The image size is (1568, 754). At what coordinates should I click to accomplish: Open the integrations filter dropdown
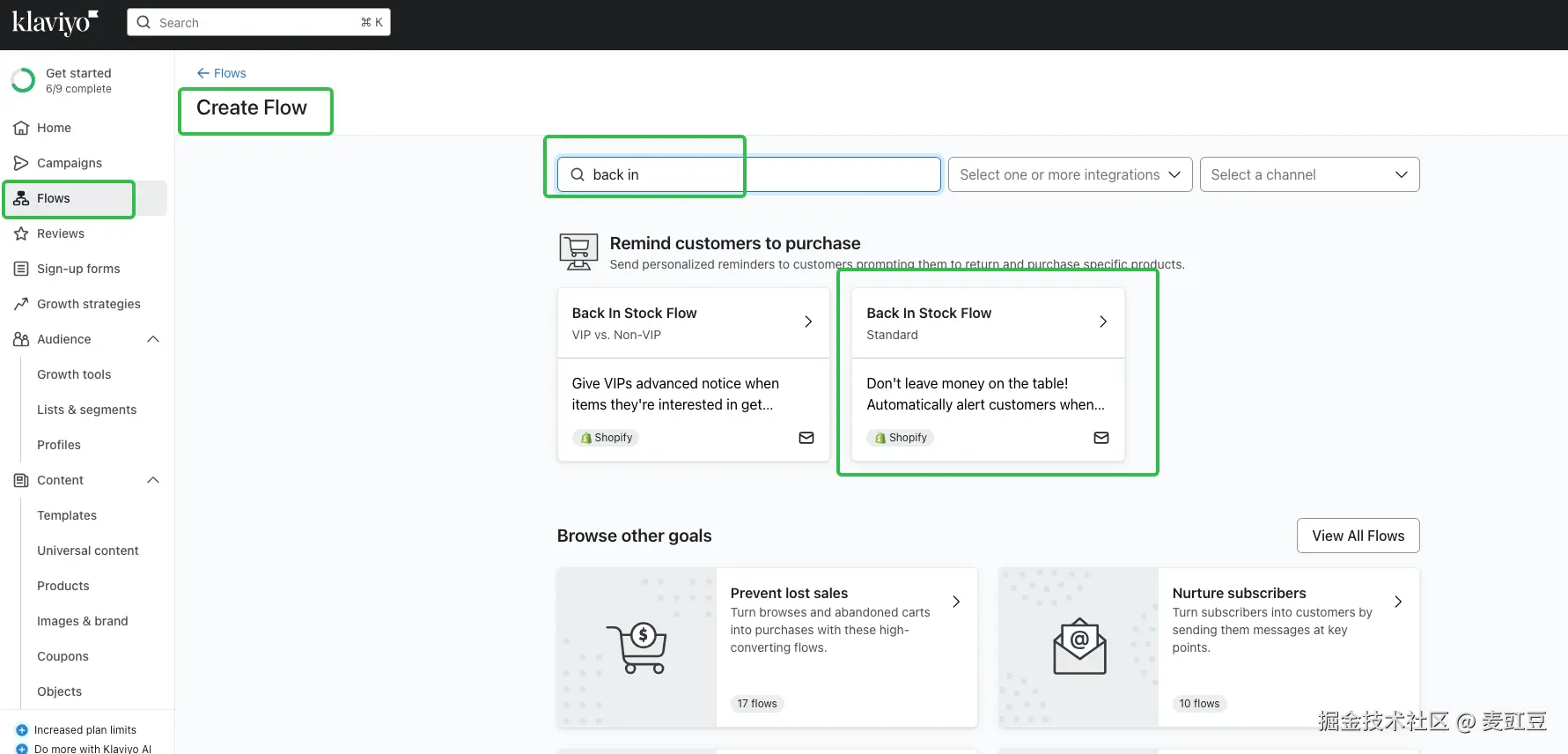[x=1070, y=175]
